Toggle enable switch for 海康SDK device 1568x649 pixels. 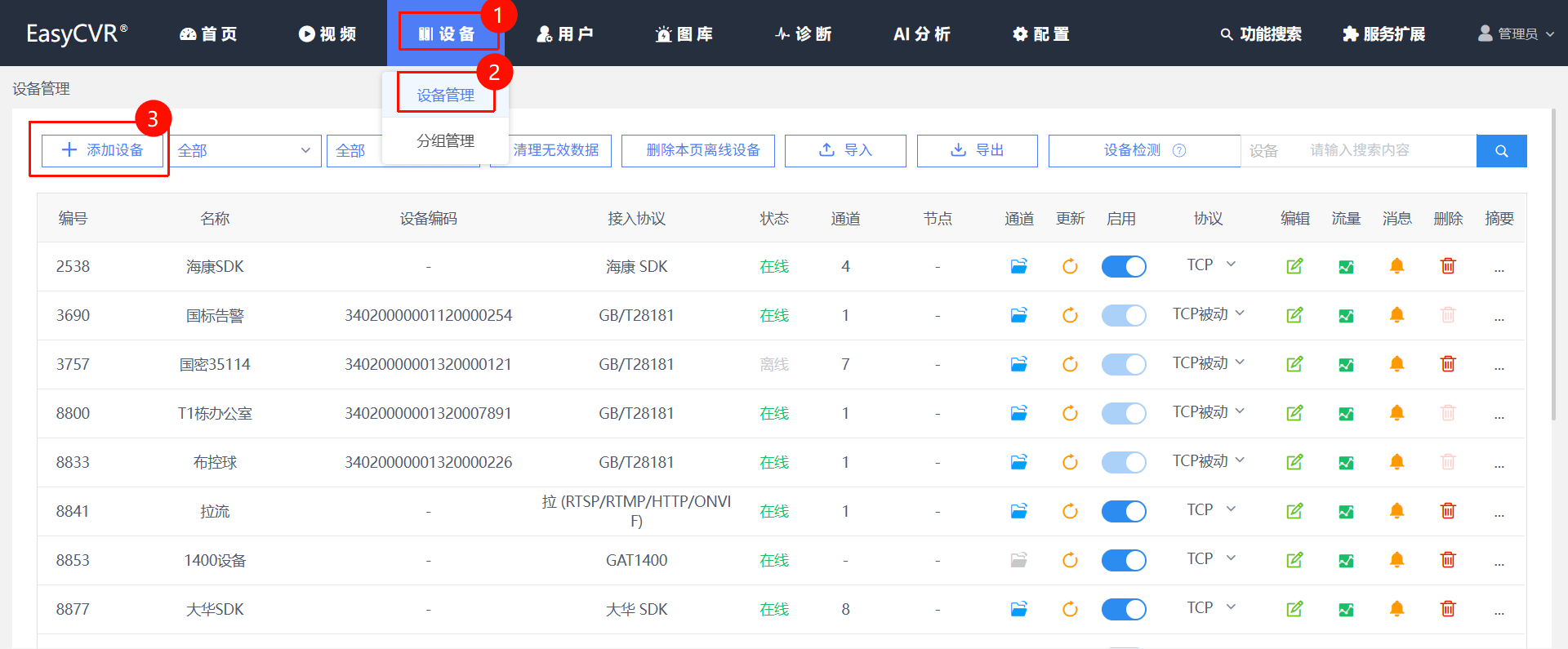click(1124, 267)
